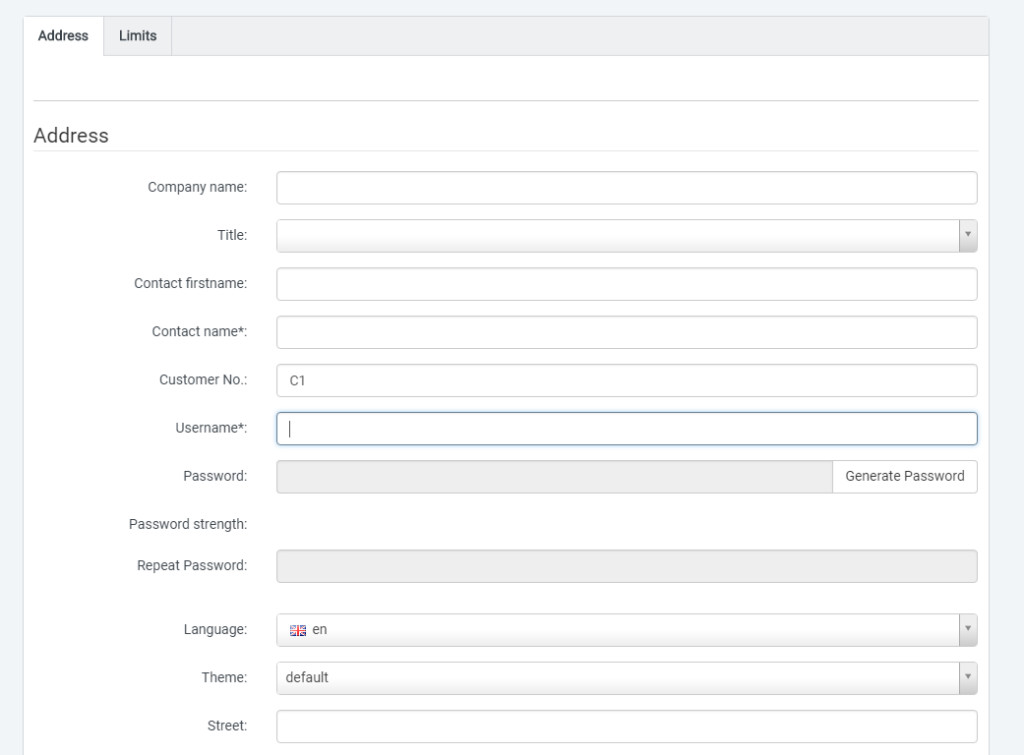Switch to the Limits tab
The image size is (1024, 755).
(138, 36)
